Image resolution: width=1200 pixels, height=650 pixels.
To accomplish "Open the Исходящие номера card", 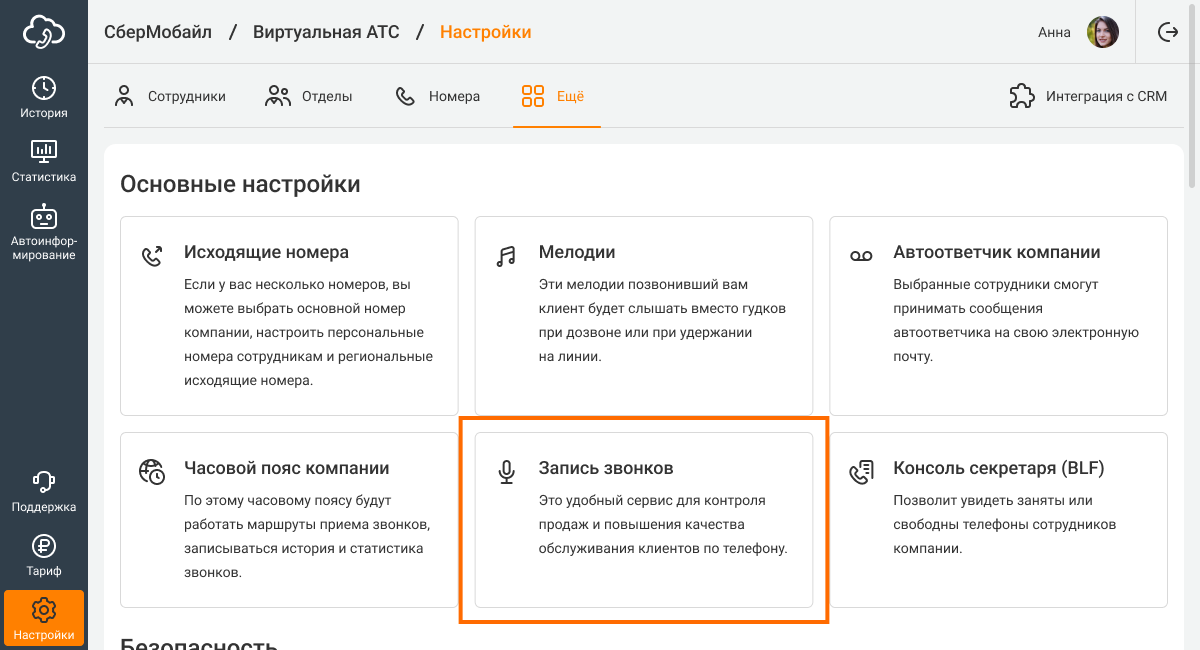I will click(x=289, y=315).
